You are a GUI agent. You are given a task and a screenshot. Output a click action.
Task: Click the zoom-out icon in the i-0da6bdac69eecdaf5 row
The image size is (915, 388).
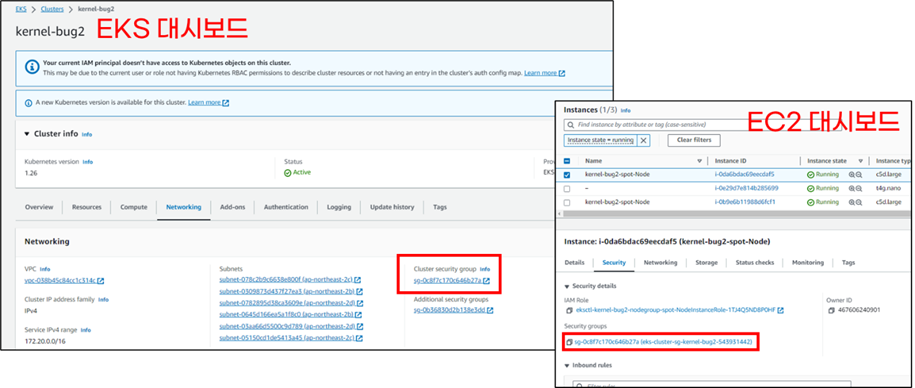tap(859, 174)
